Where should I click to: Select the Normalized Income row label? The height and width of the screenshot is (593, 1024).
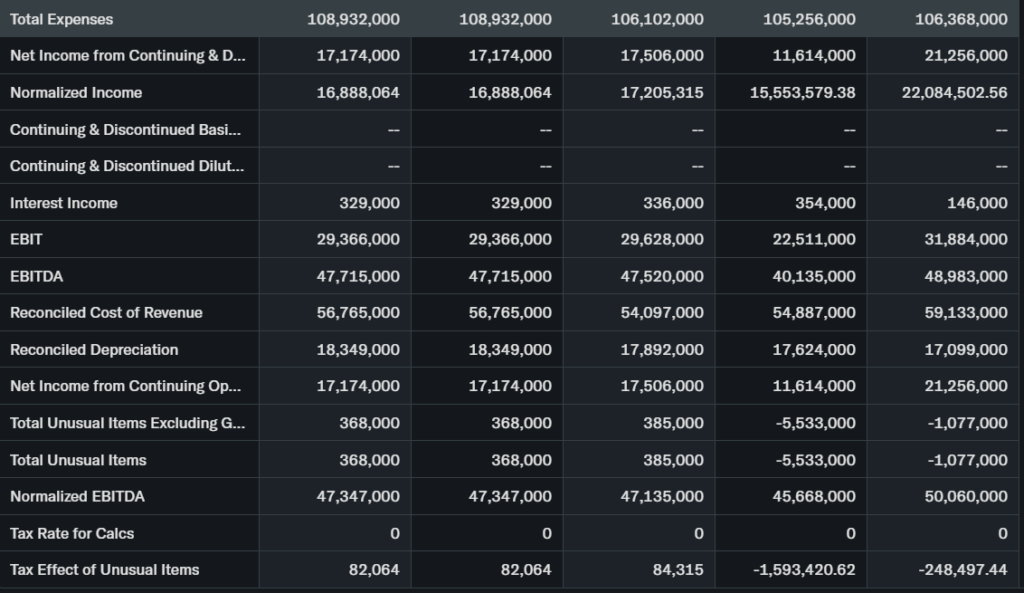76,92
